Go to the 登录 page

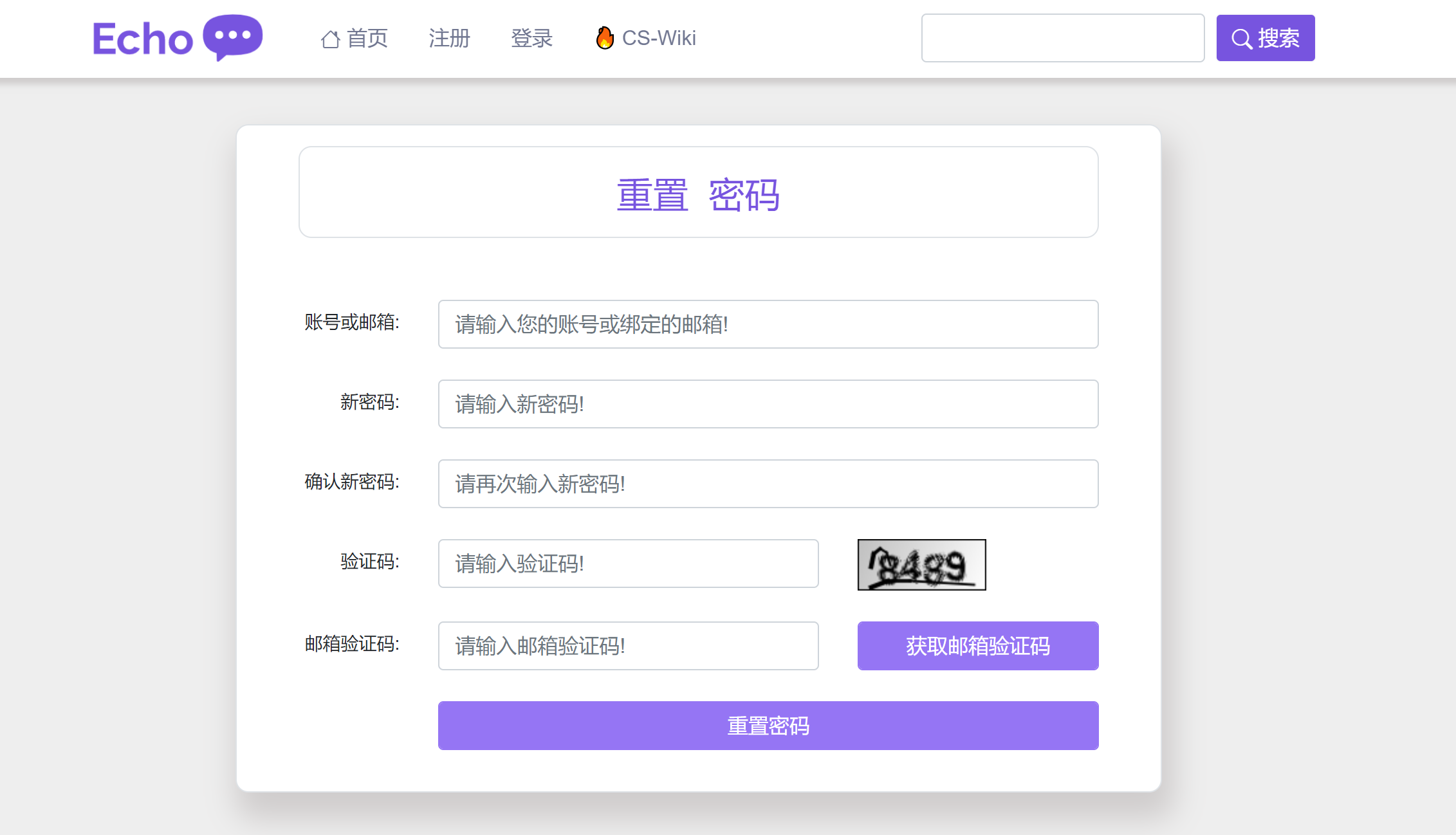pyautogui.click(x=531, y=39)
